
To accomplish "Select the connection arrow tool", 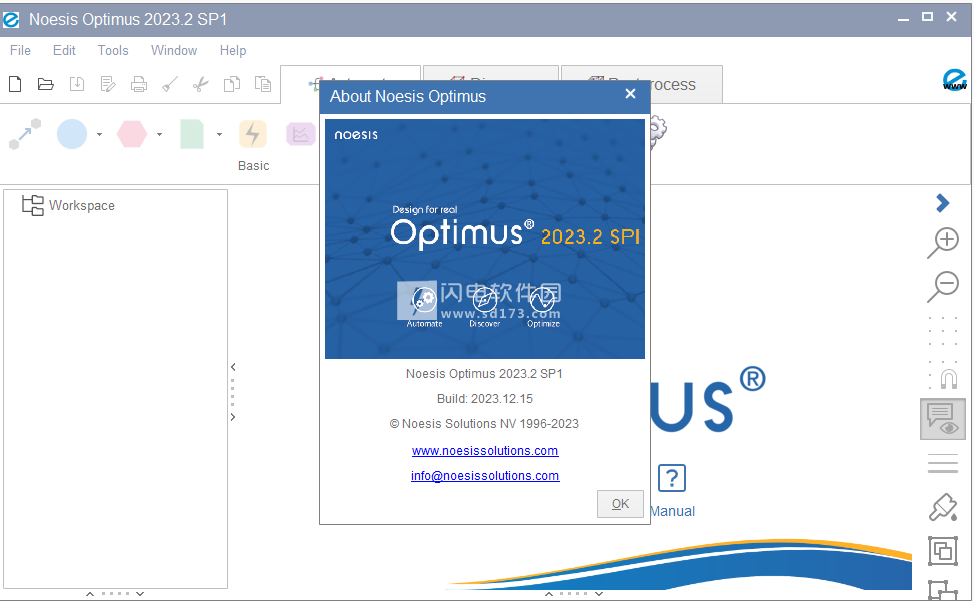I will pos(25,134).
